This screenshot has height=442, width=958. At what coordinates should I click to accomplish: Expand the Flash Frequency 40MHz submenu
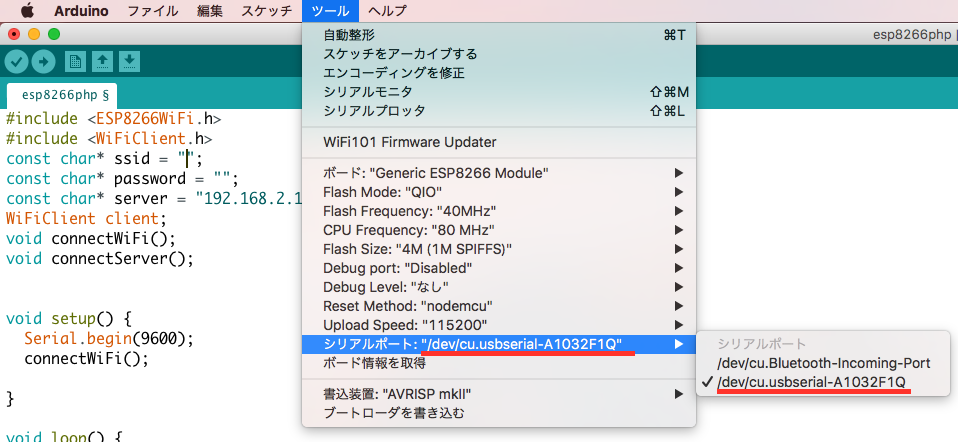point(499,211)
